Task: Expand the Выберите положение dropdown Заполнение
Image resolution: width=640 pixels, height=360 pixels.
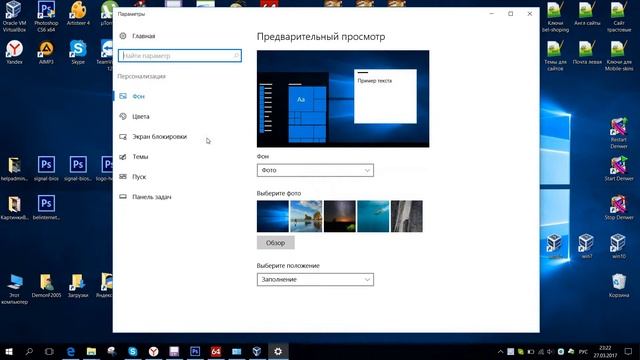Action: coord(315,280)
